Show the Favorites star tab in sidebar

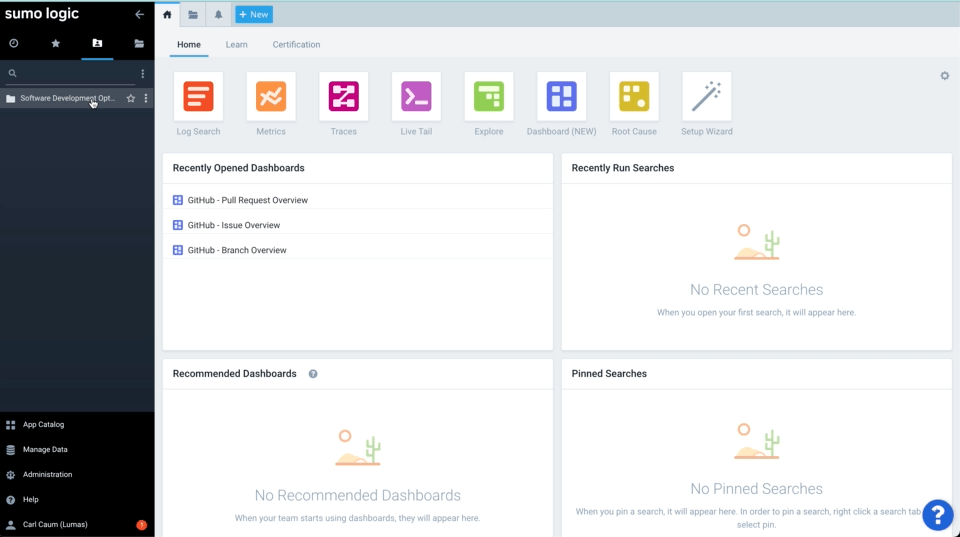click(56, 43)
